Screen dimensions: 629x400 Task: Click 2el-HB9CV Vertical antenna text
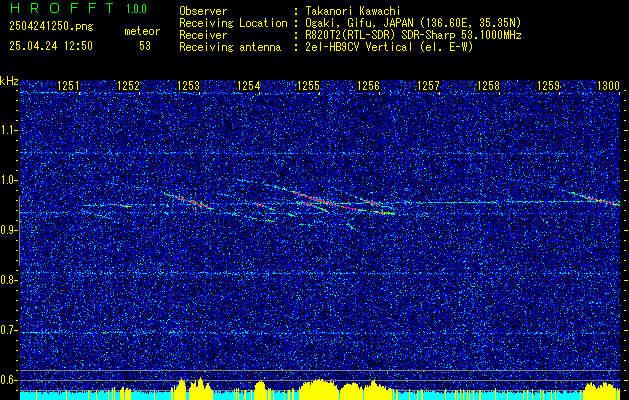click(389, 47)
